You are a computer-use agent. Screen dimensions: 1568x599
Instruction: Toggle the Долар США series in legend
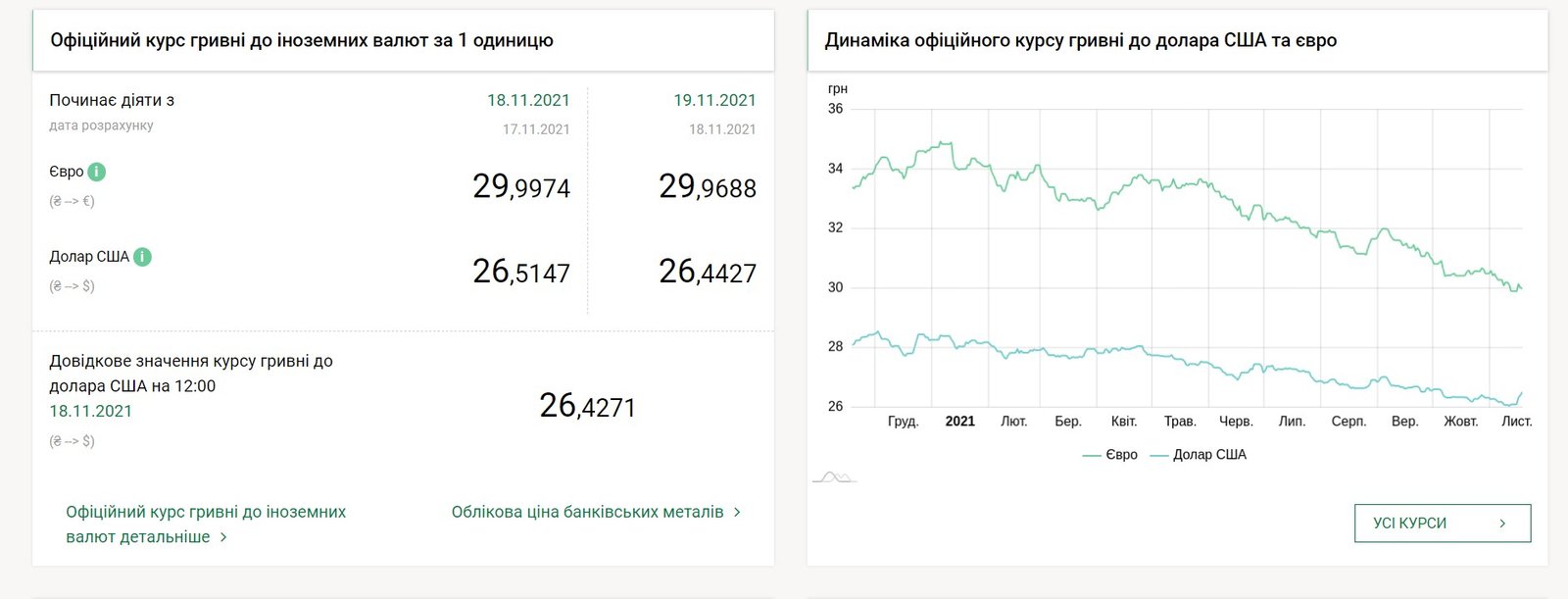(x=1199, y=455)
